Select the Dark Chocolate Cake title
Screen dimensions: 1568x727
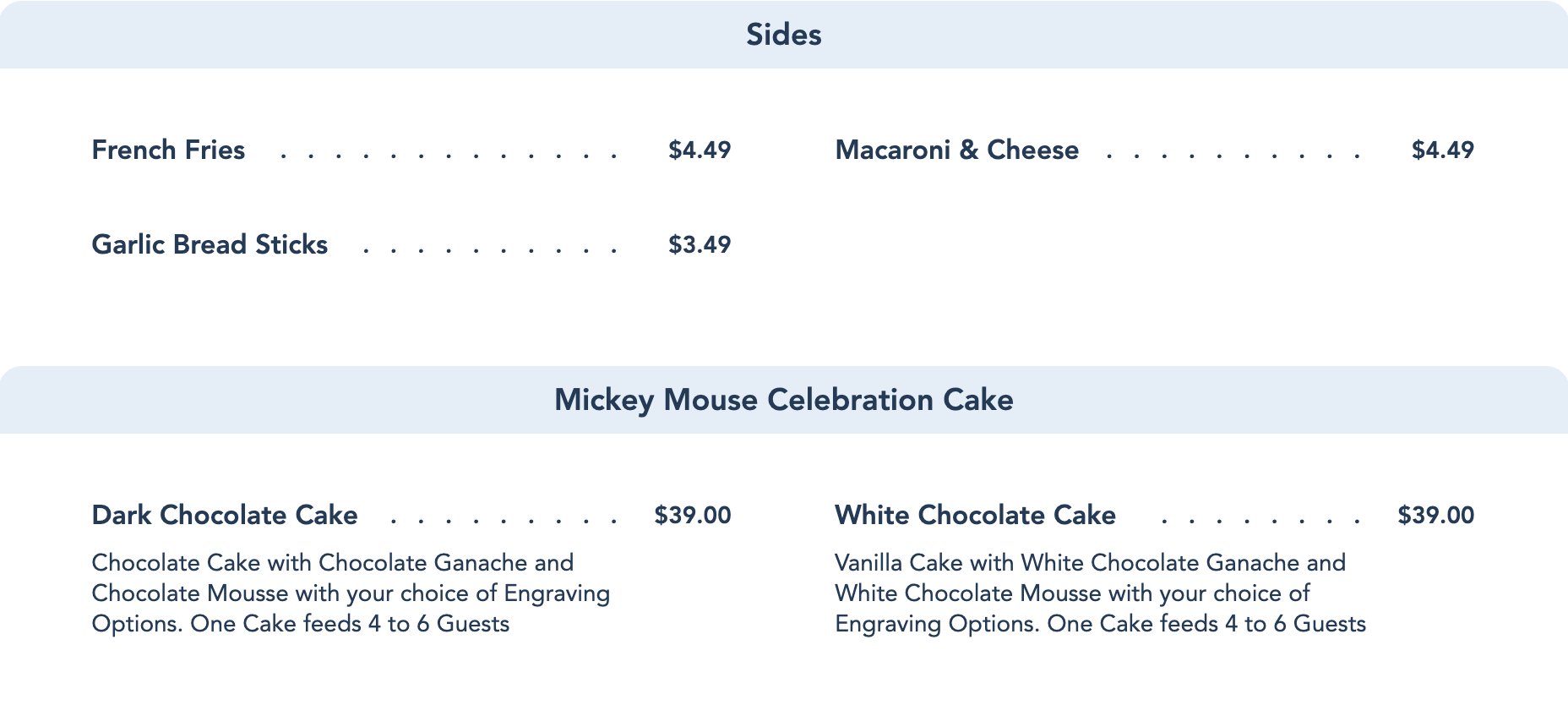coord(225,515)
